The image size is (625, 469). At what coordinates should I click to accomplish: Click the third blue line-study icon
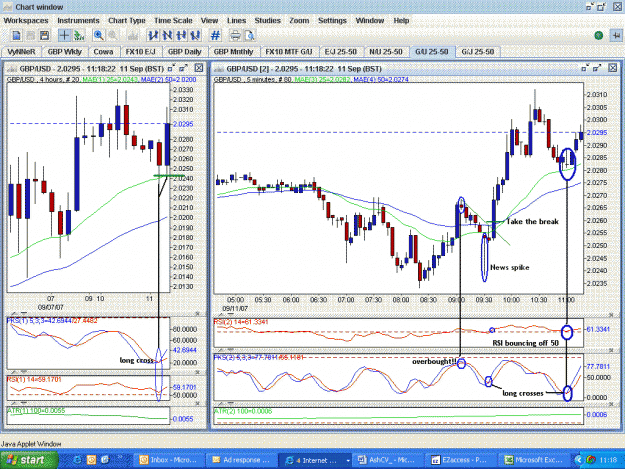pyautogui.click(x=181, y=35)
